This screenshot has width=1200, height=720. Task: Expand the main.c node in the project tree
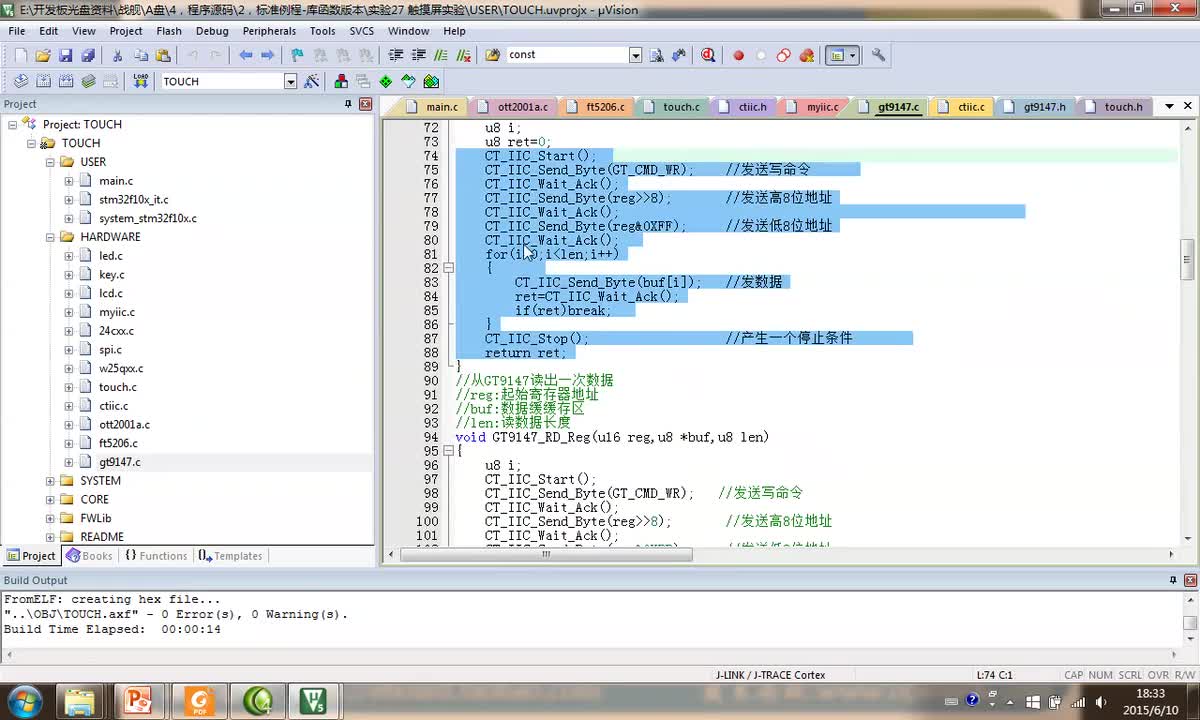[69, 181]
